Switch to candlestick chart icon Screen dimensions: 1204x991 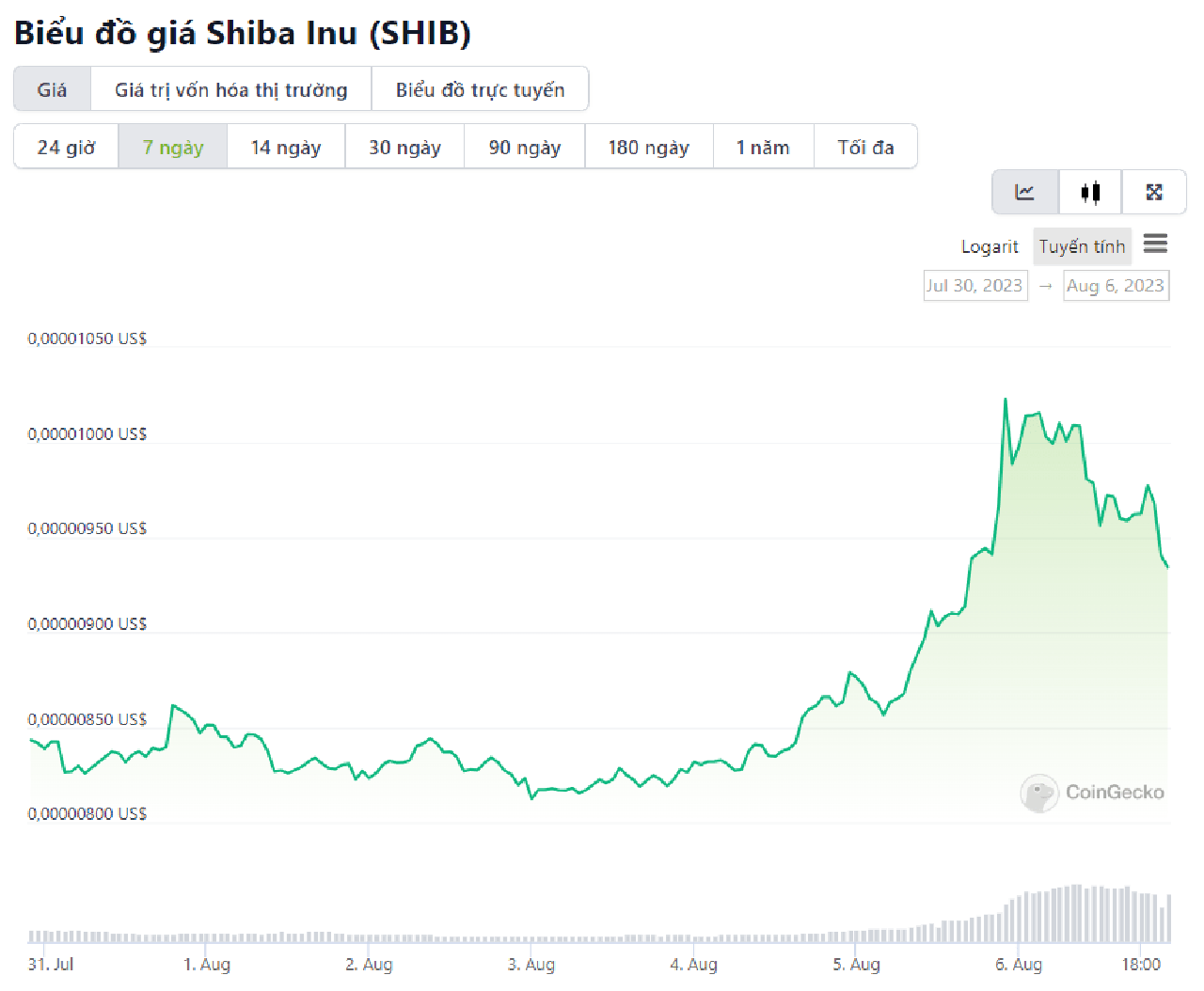(1090, 193)
